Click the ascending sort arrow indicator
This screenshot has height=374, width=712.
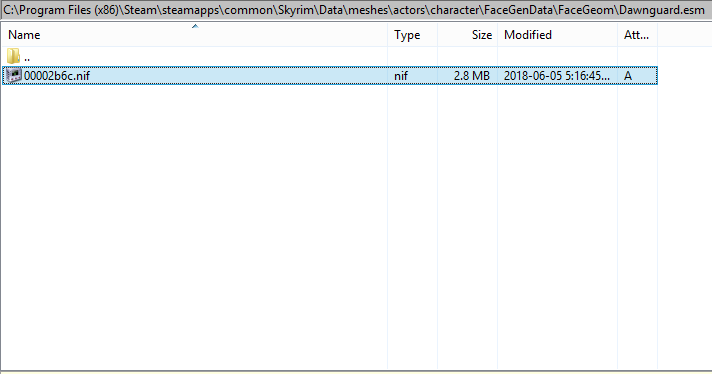(195, 26)
